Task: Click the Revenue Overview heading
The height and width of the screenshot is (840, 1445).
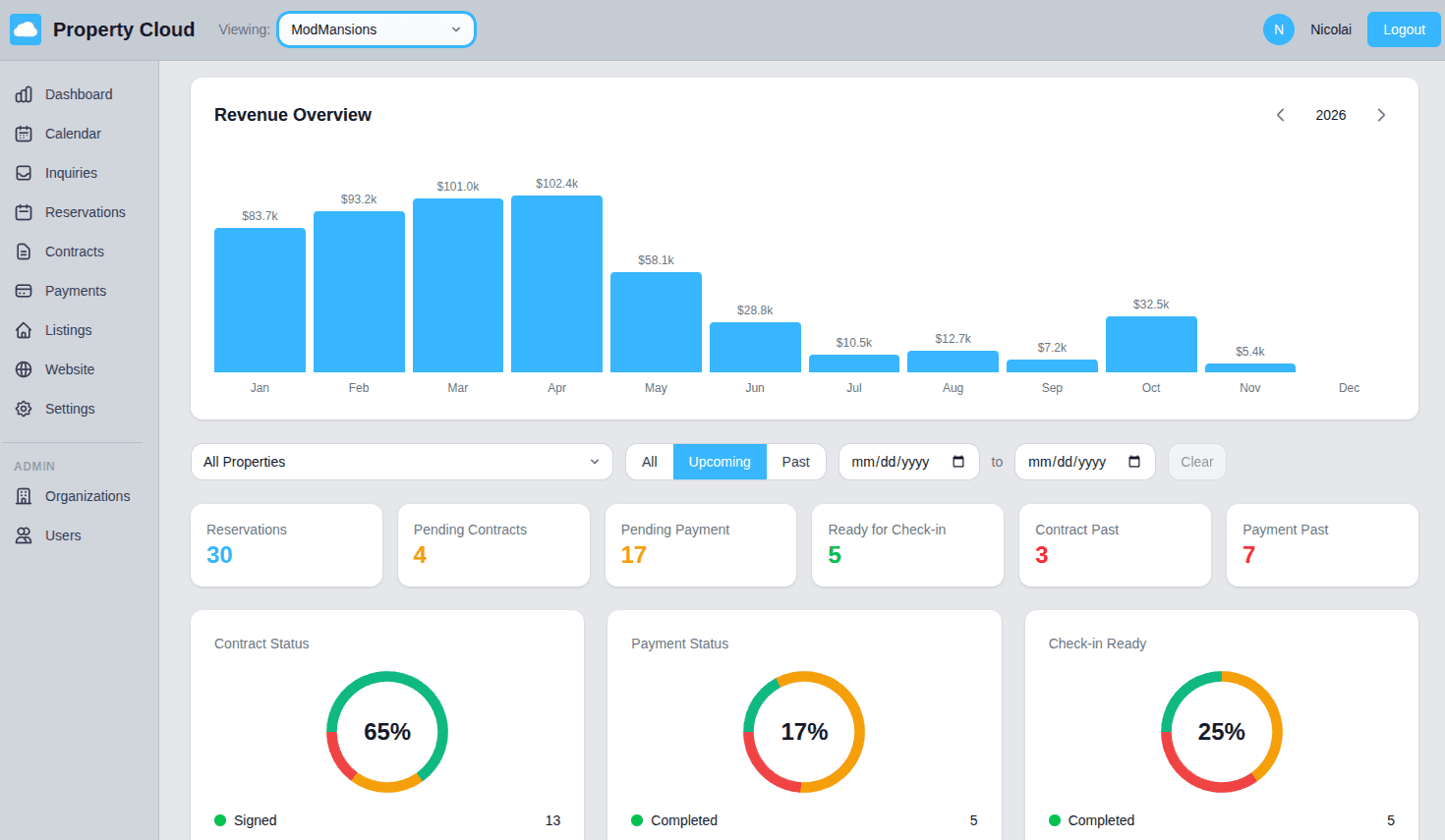Action: click(x=293, y=115)
